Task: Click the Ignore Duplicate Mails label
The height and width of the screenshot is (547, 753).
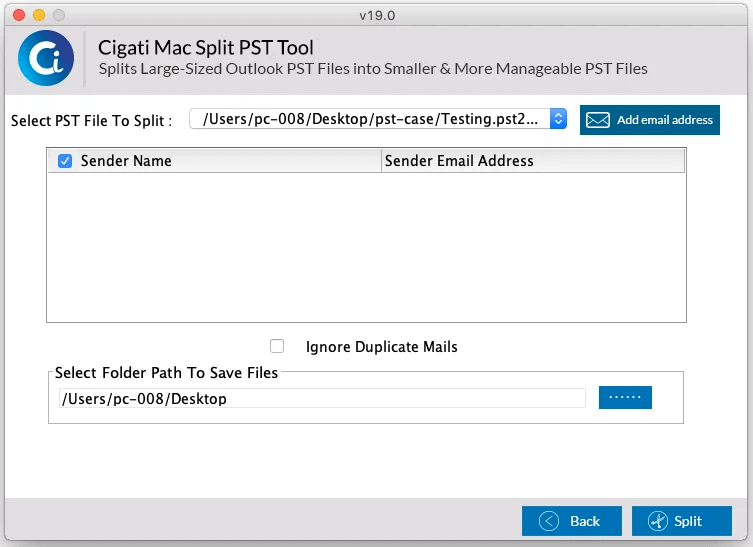Action: pyautogui.click(x=382, y=347)
